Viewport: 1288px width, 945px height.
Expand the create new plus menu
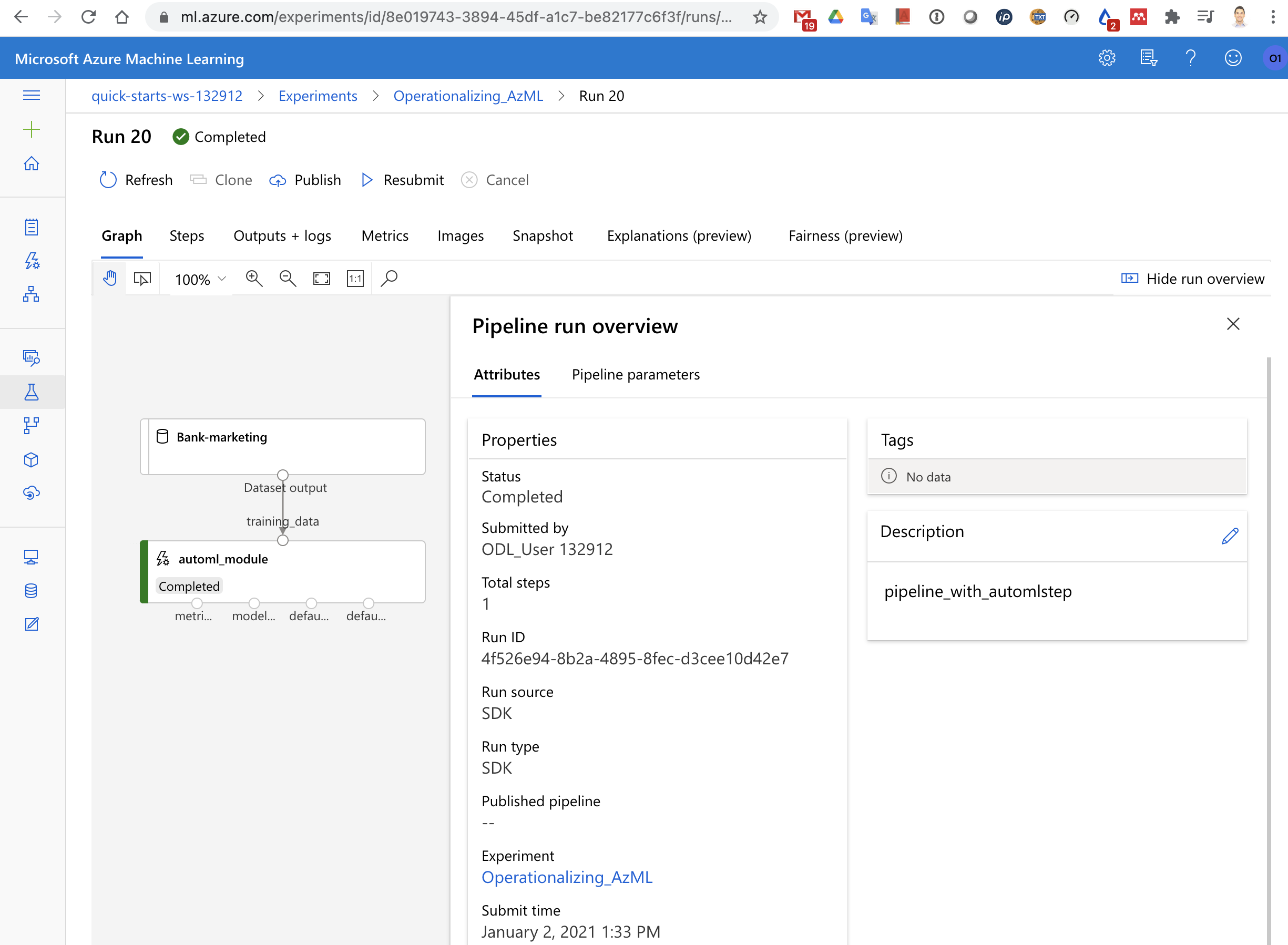click(32, 129)
